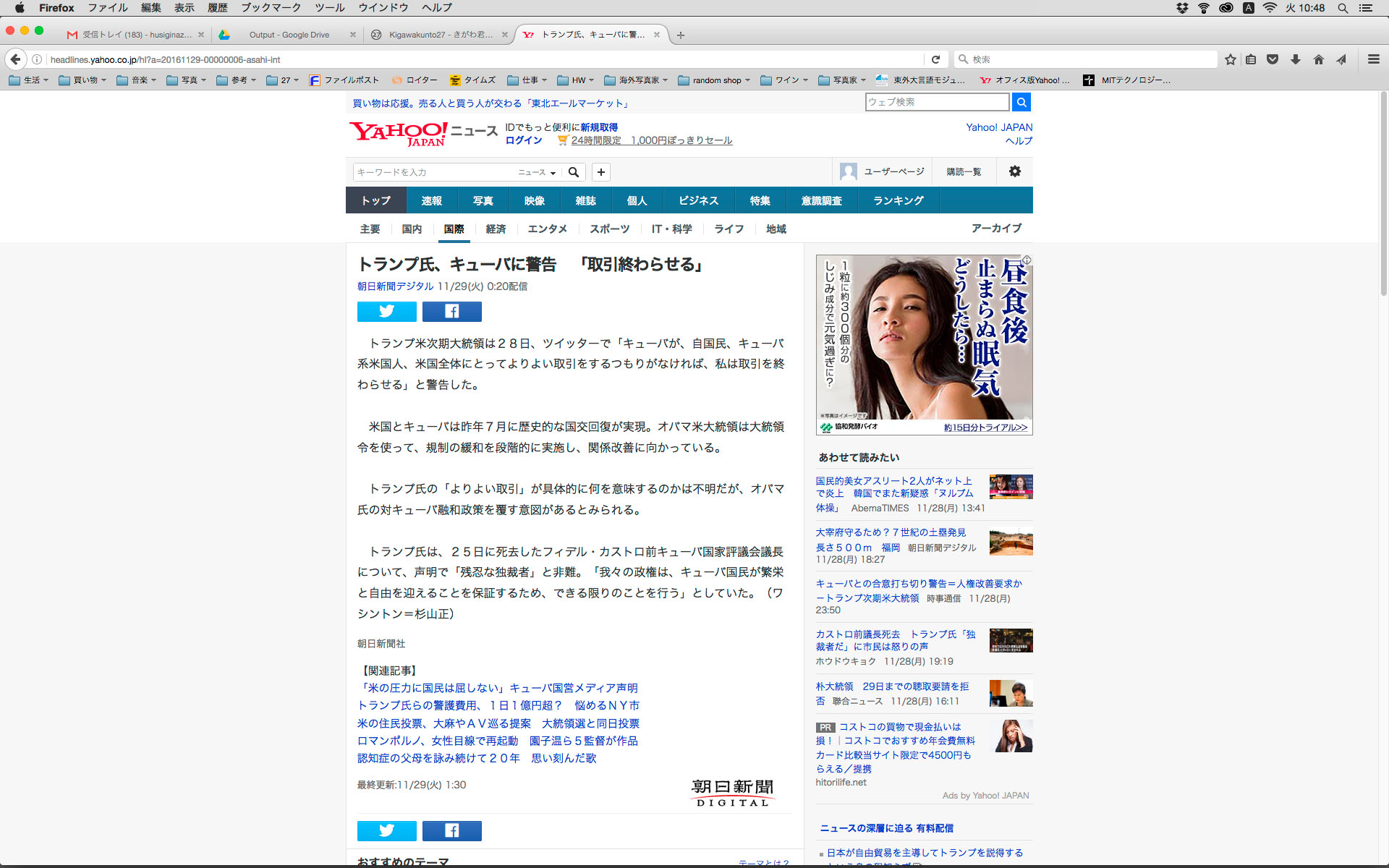This screenshot has width=1389, height=868.
Task: Share the article via the top Twitter button
Action: pos(386,311)
